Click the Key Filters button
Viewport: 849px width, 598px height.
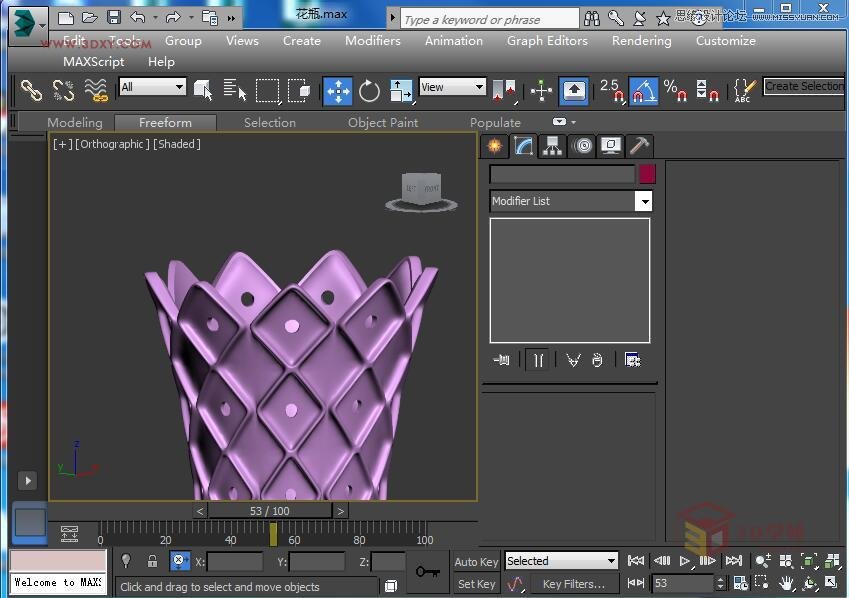pos(573,584)
